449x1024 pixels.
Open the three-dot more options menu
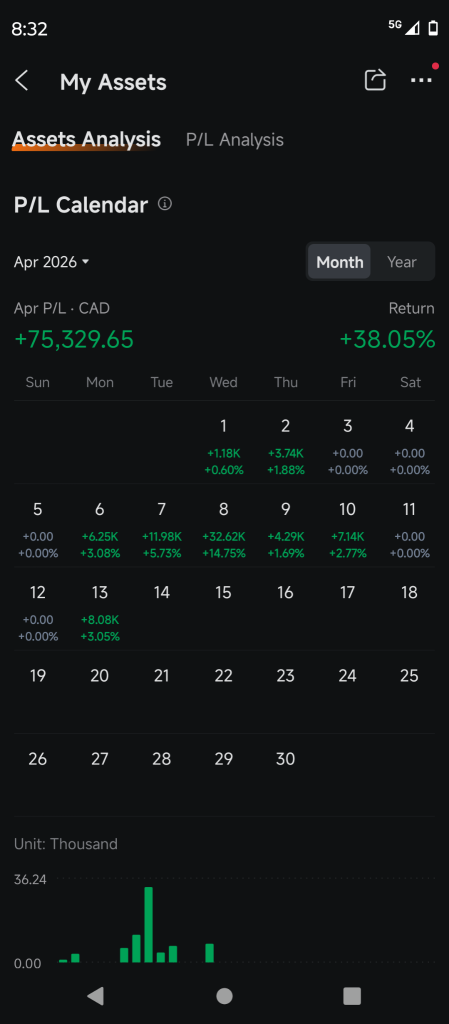tap(421, 80)
